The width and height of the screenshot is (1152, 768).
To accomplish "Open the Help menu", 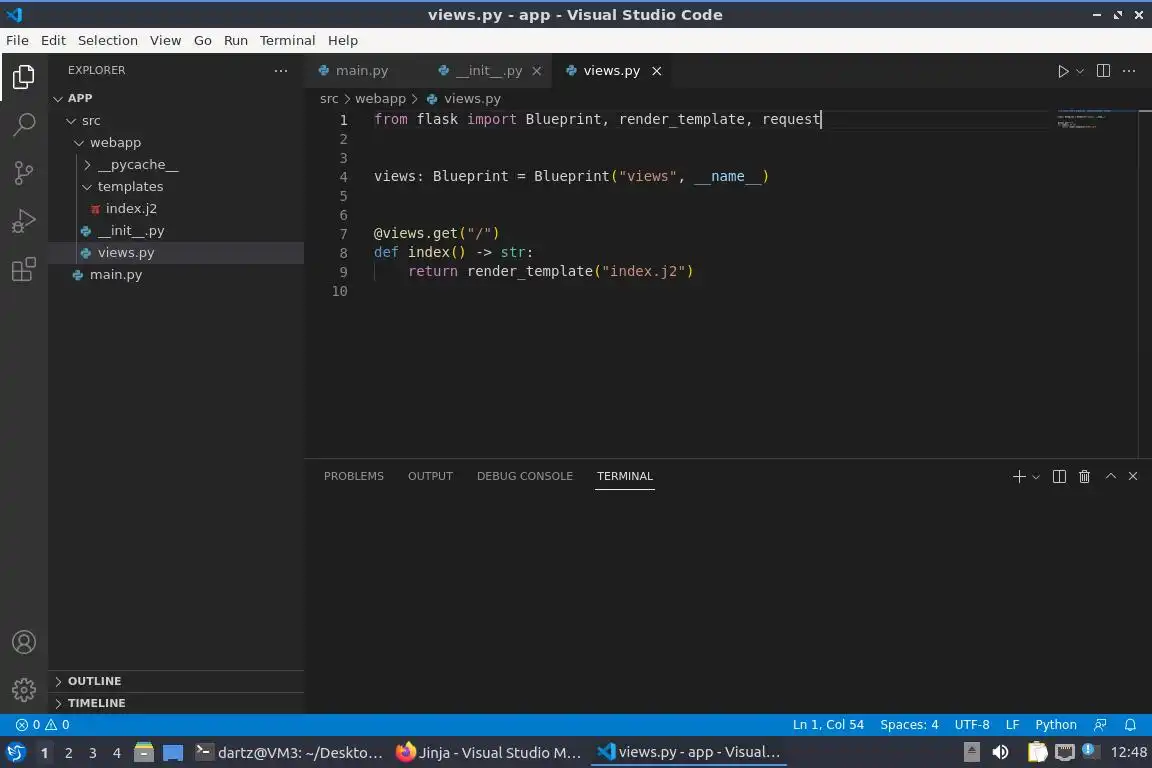I will click(x=342, y=40).
